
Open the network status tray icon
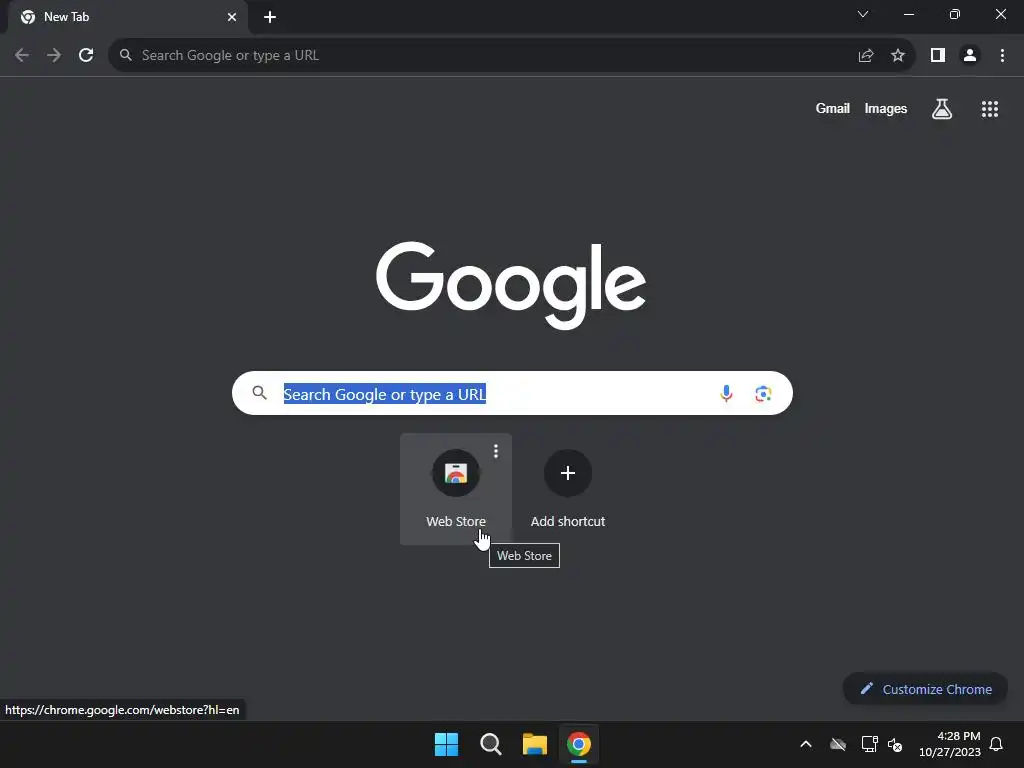tap(869, 744)
